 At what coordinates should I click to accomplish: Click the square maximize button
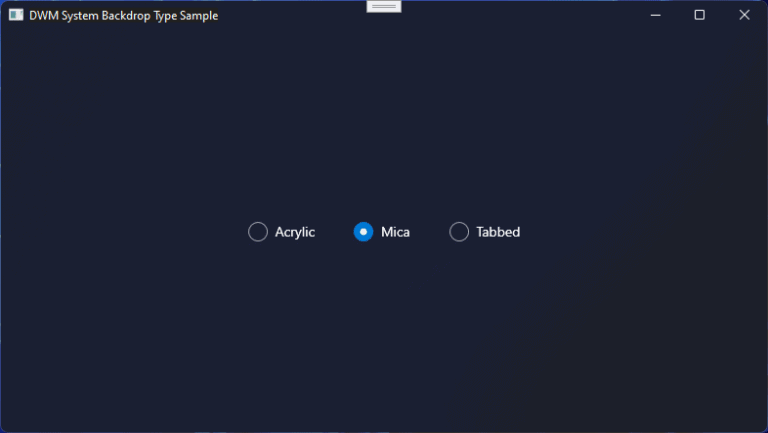[x=699, y=15]
